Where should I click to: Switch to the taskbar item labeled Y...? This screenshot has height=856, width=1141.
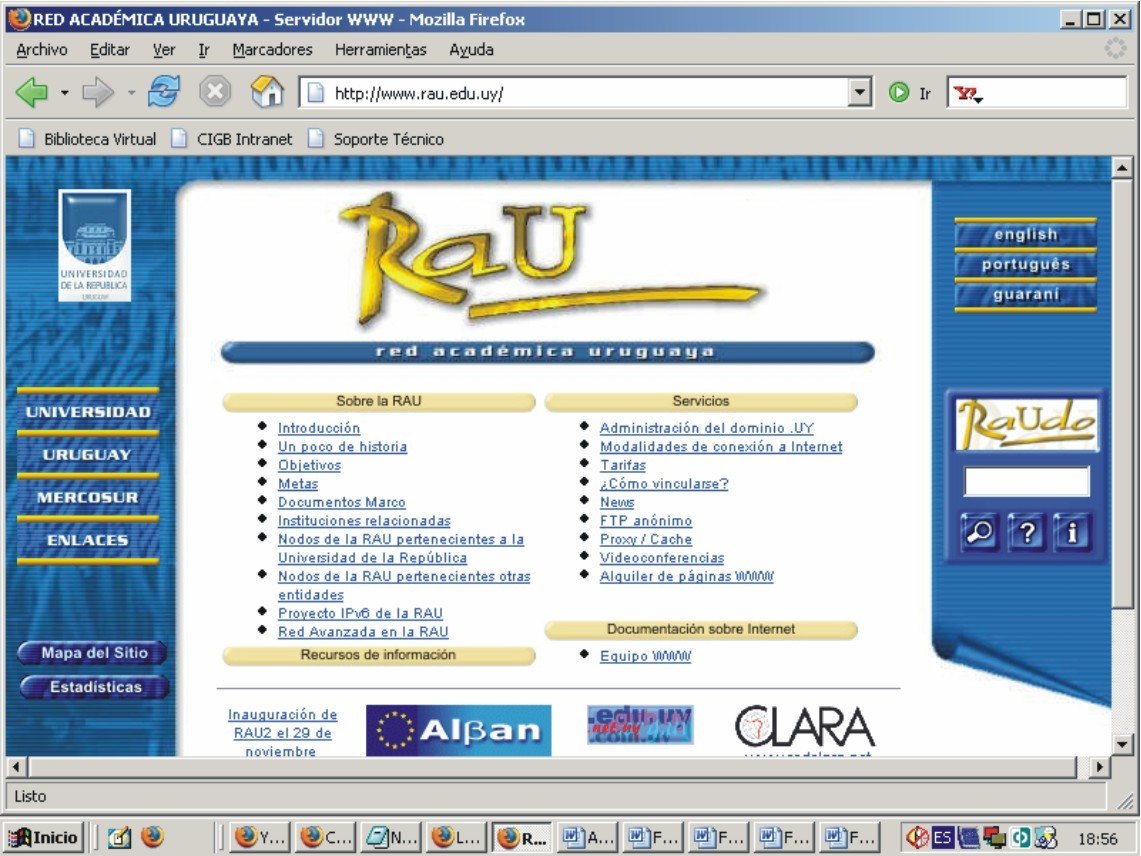coord(260,838)
